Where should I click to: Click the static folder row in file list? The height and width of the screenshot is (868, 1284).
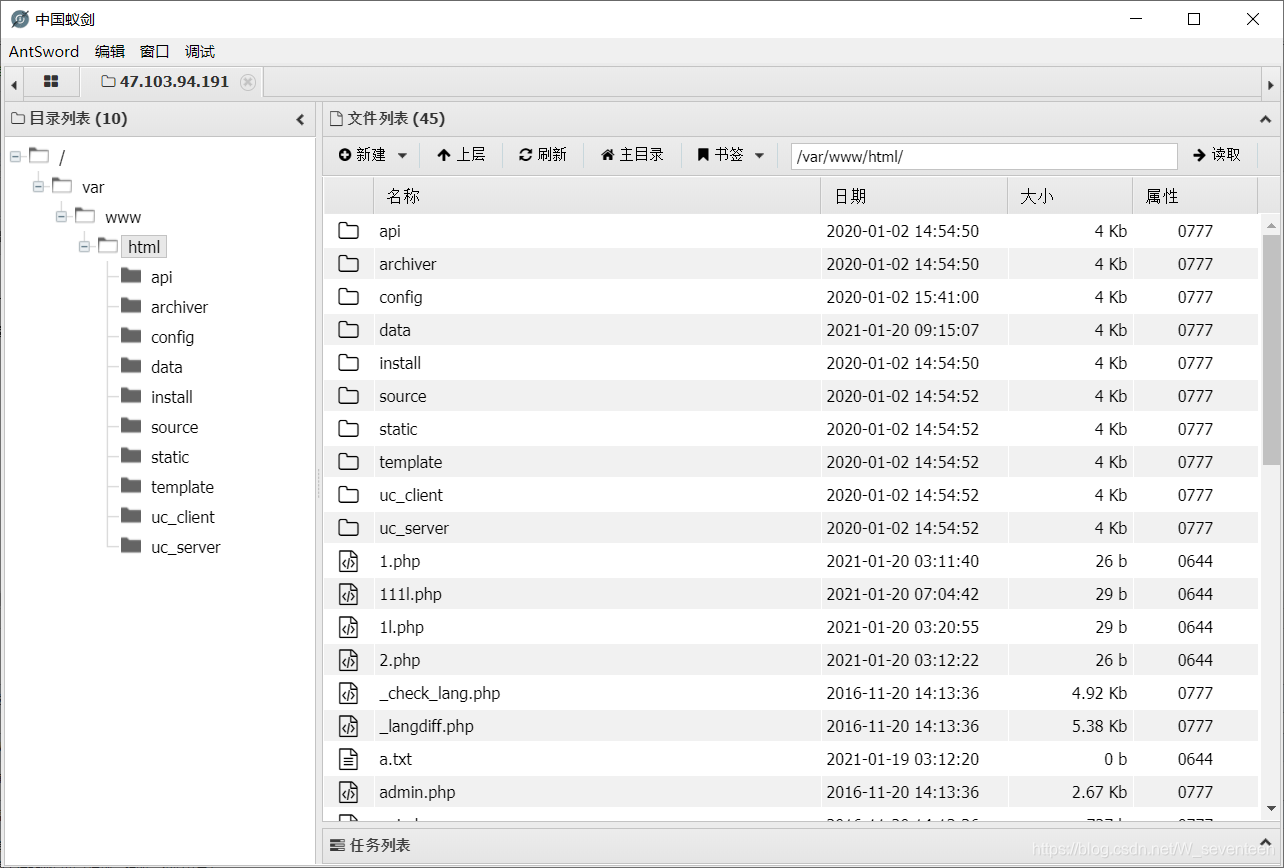point(791,429)
